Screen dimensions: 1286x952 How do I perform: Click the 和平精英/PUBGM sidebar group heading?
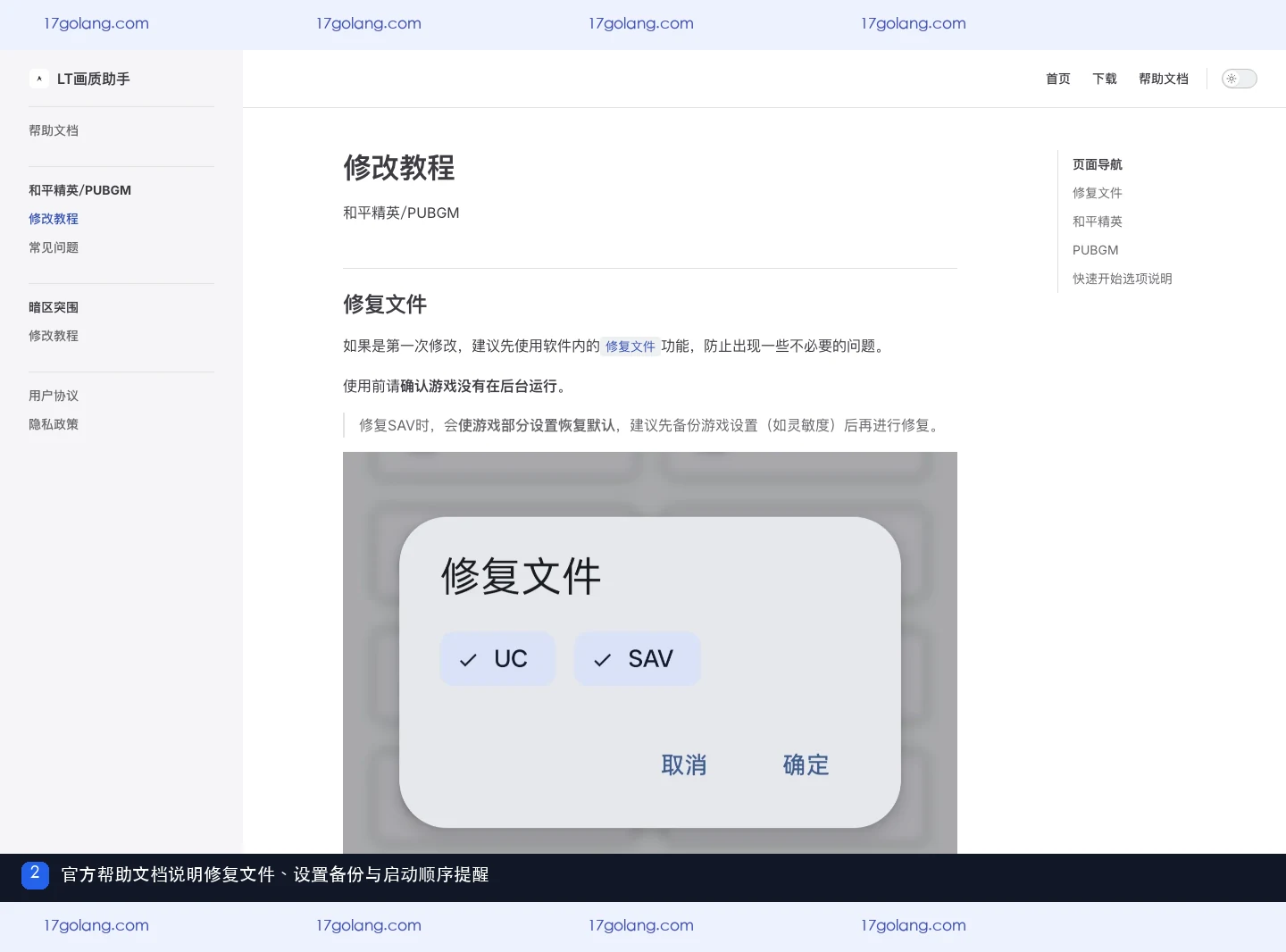pyautogui.click(x=79, y=190)
